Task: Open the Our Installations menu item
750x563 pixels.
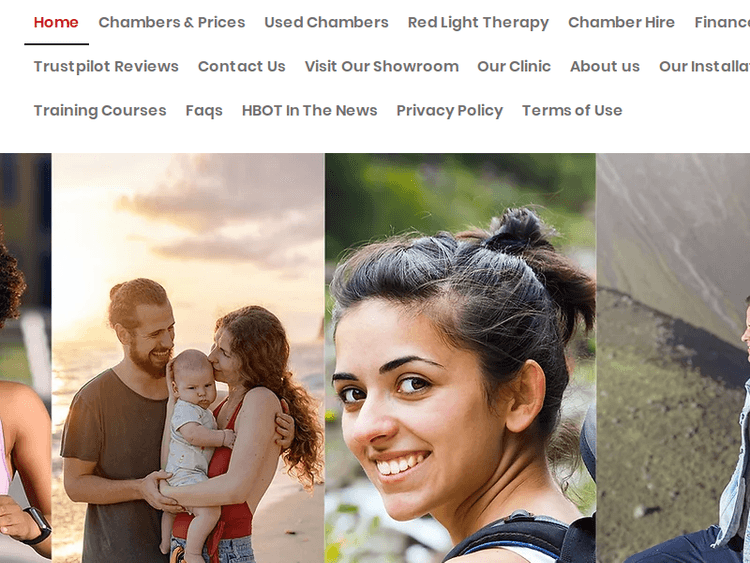Action: [704, 66]
